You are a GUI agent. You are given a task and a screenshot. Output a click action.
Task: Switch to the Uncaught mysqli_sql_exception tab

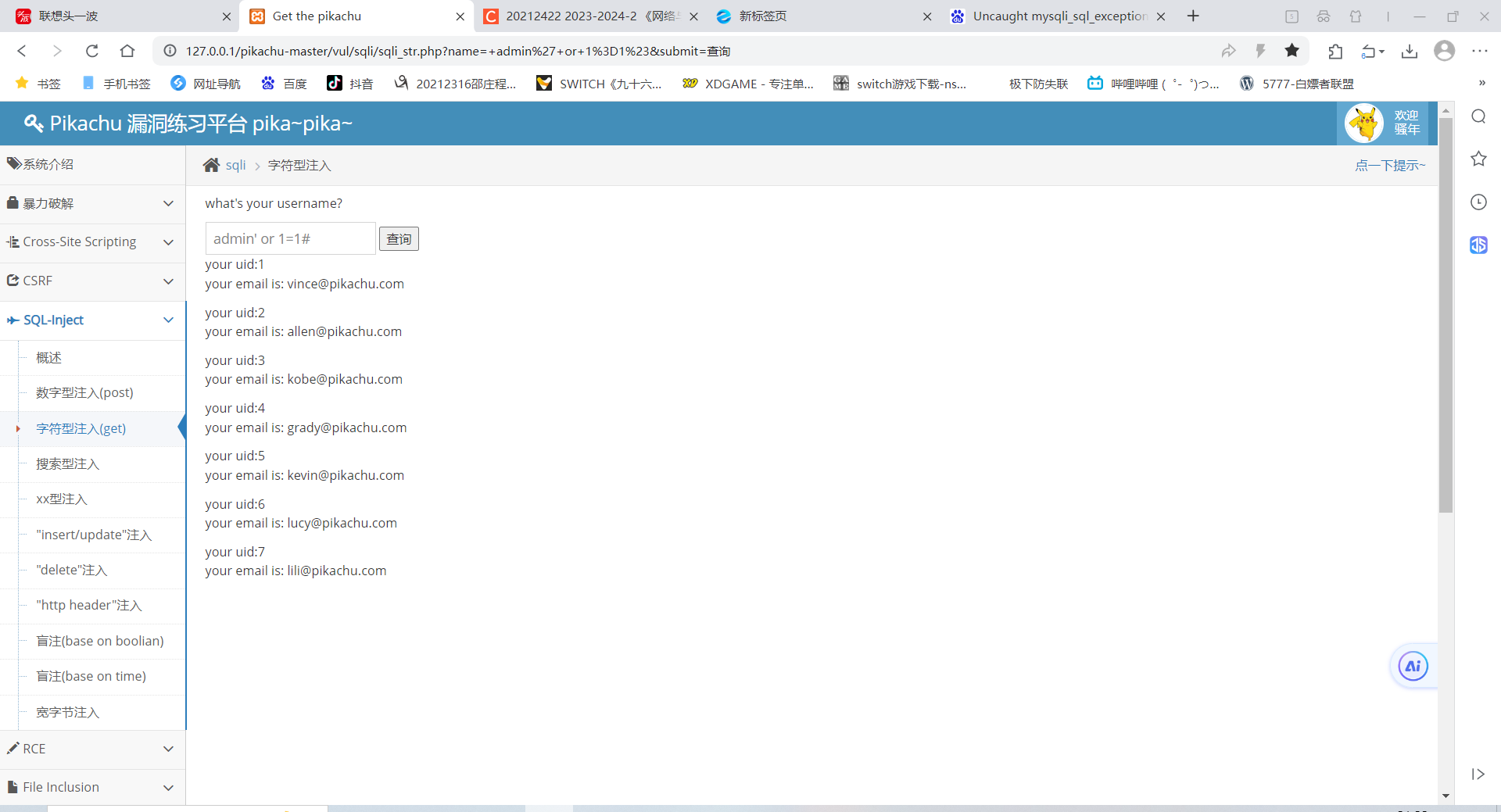(x=1059, y=16)
